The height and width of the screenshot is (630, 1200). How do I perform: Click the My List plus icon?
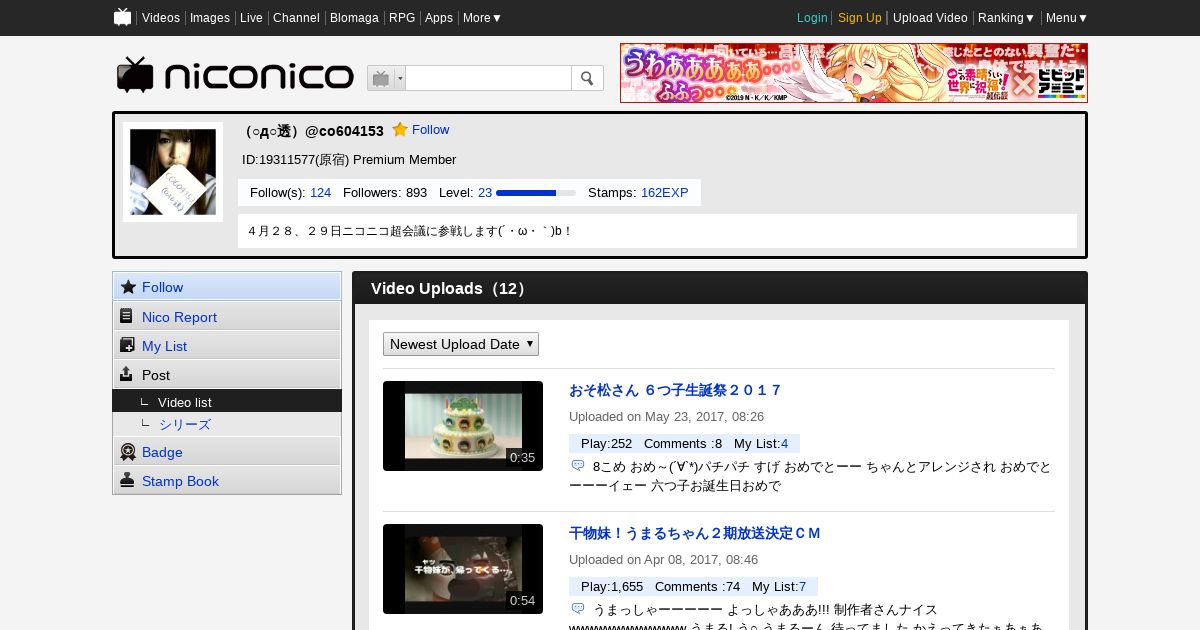click(x=127, y=345)
